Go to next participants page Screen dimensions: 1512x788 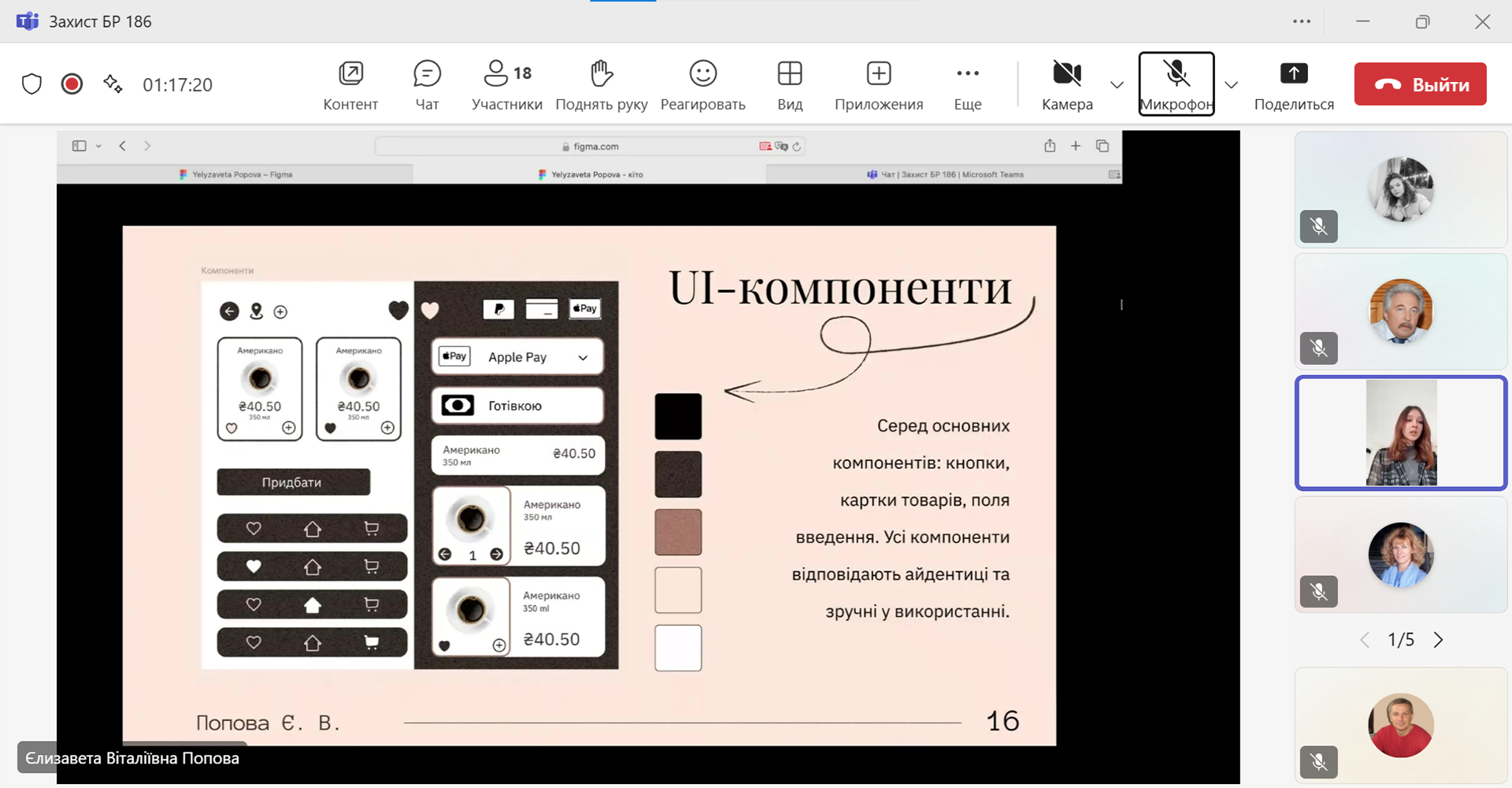click(1438, 640)
